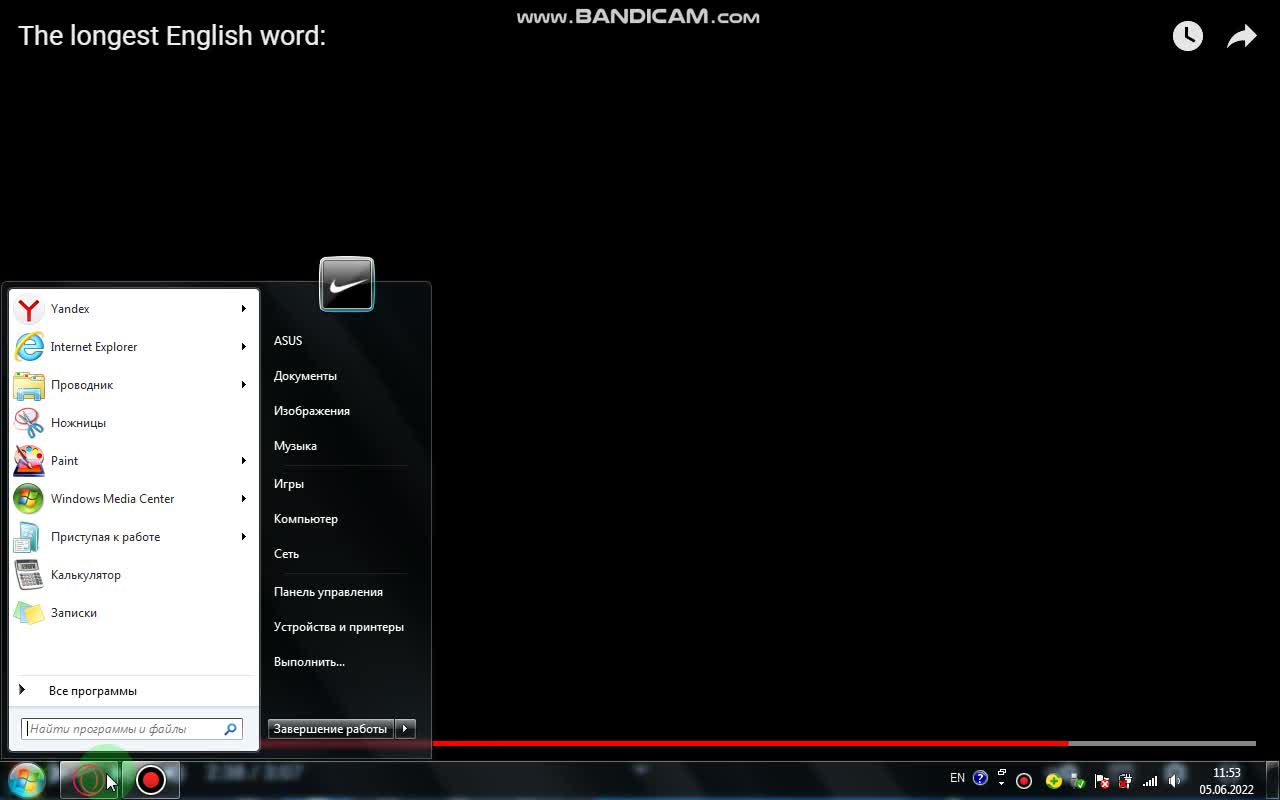Click the Show desktop strip
The width and height of the screenshot is (1280, 800).
point(1272,780)
